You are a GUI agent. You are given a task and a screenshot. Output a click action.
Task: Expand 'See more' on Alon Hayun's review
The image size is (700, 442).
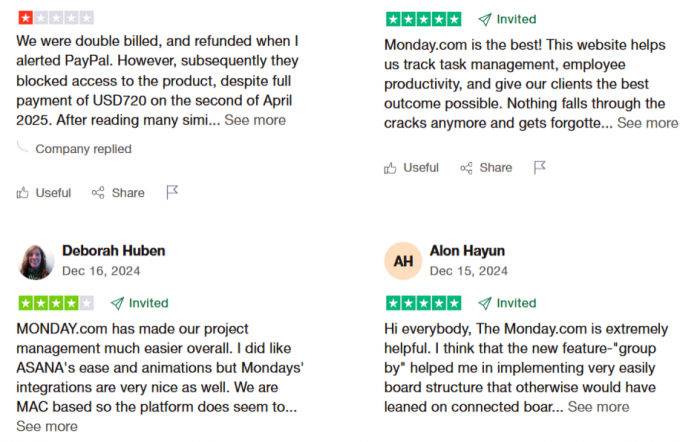click(x=598, y=407)
